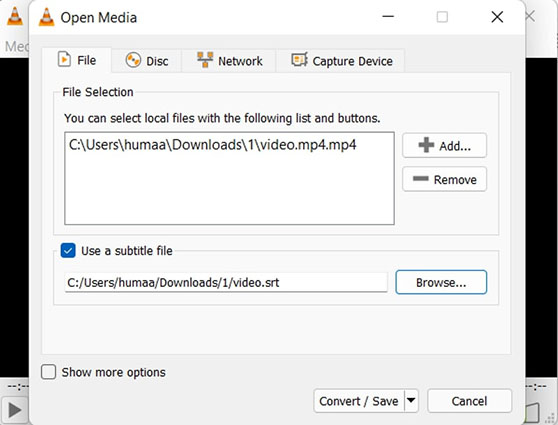
Task: Switch to the File tab
Action: (77, 60)
